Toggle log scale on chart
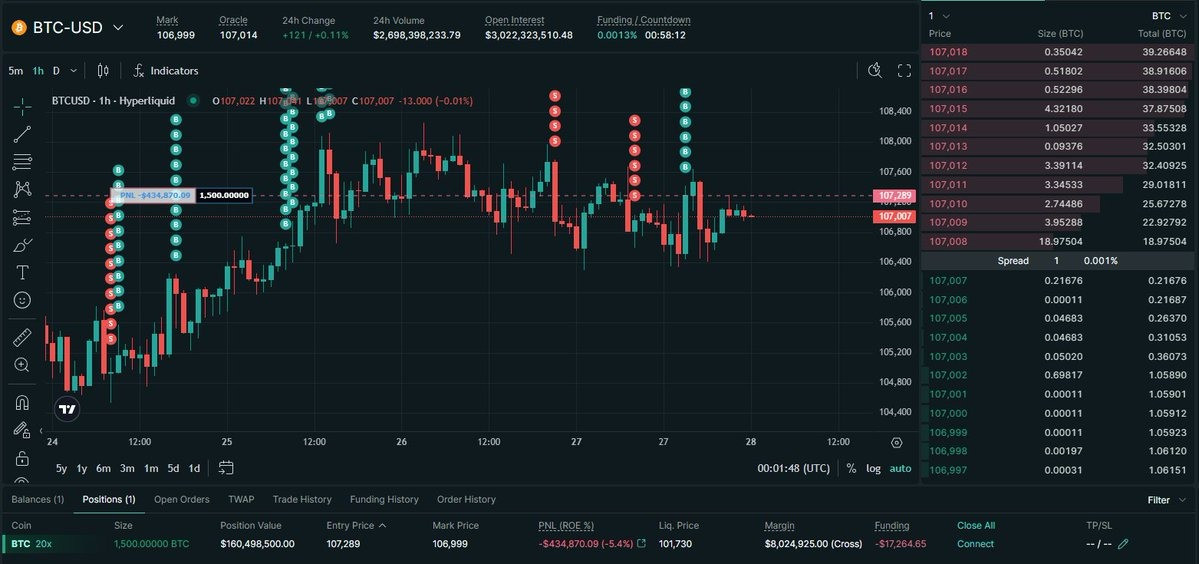 tap(873, 468)
